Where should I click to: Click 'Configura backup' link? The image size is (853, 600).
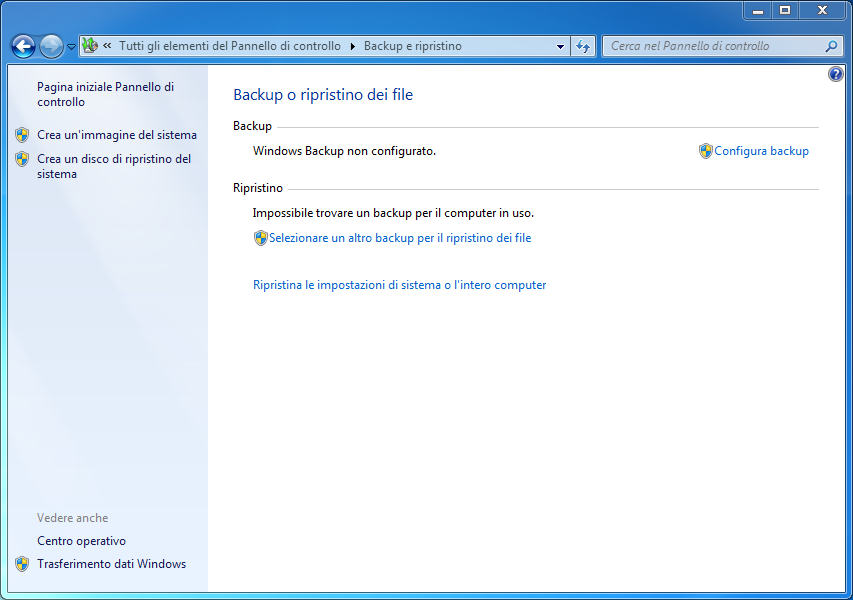click(761, 151)
